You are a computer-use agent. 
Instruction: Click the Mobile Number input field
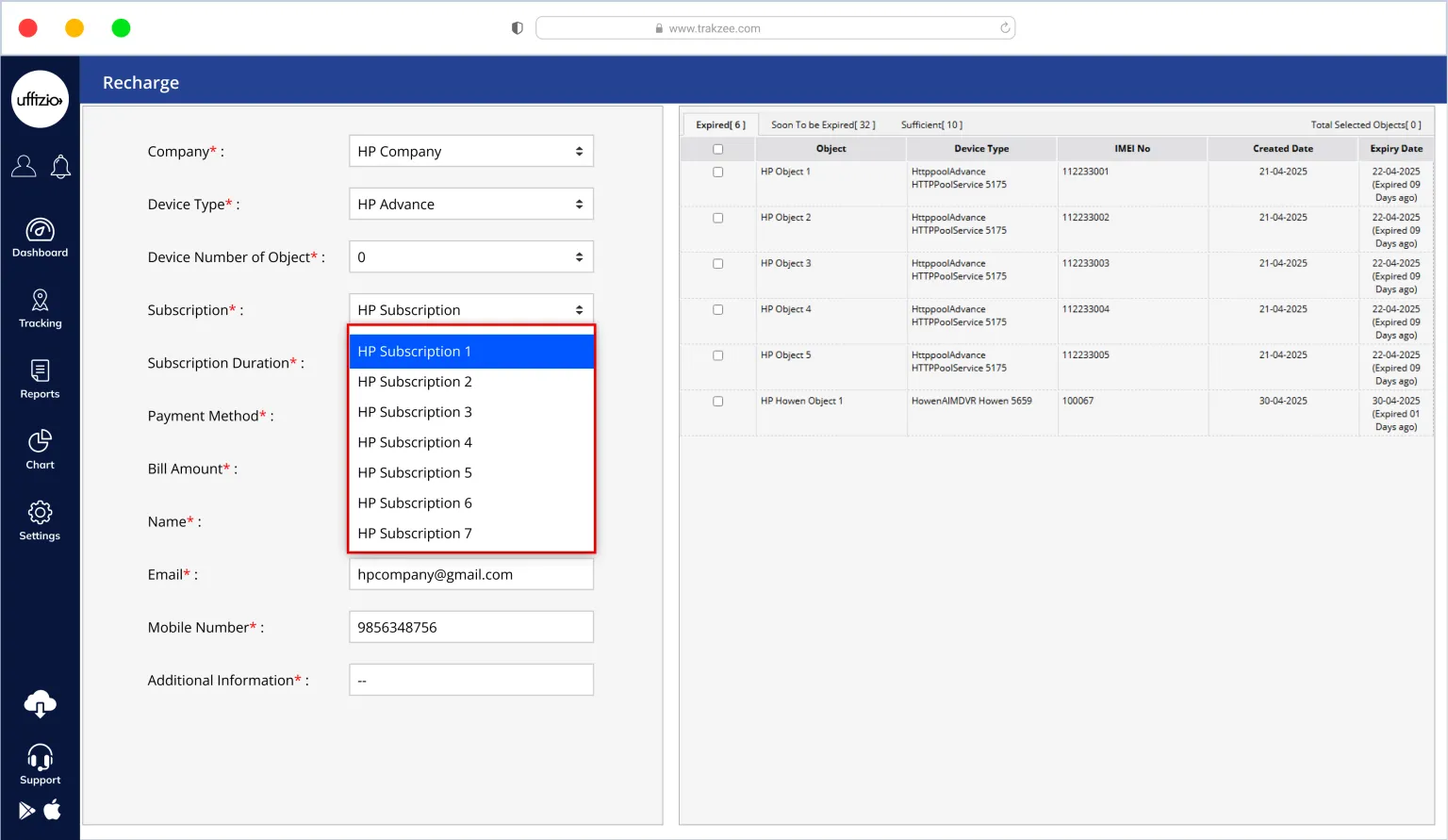[470, 628]
